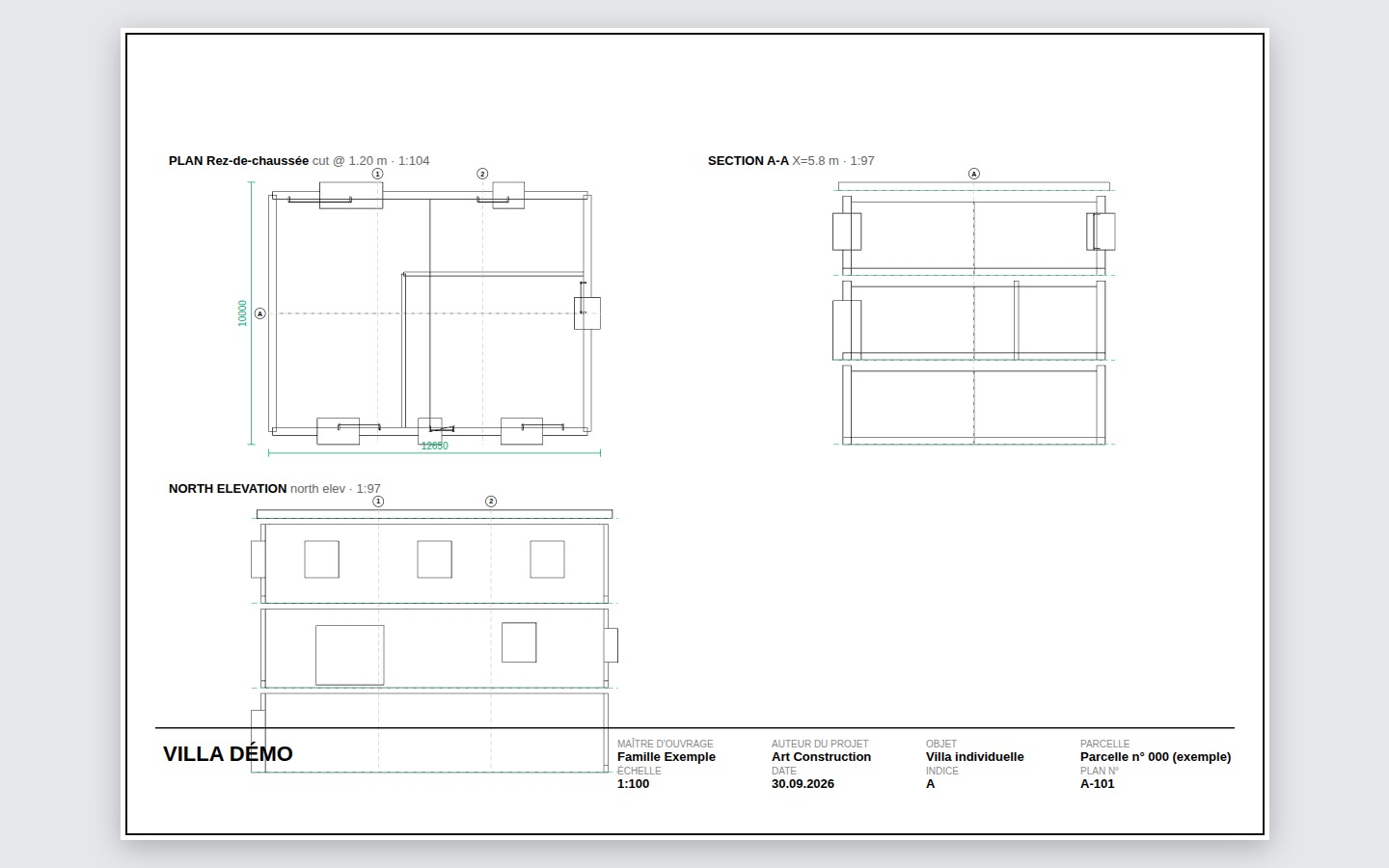Select the "Art Construction" value
The height and width of the screenshot is (868, 1389).
821,757
